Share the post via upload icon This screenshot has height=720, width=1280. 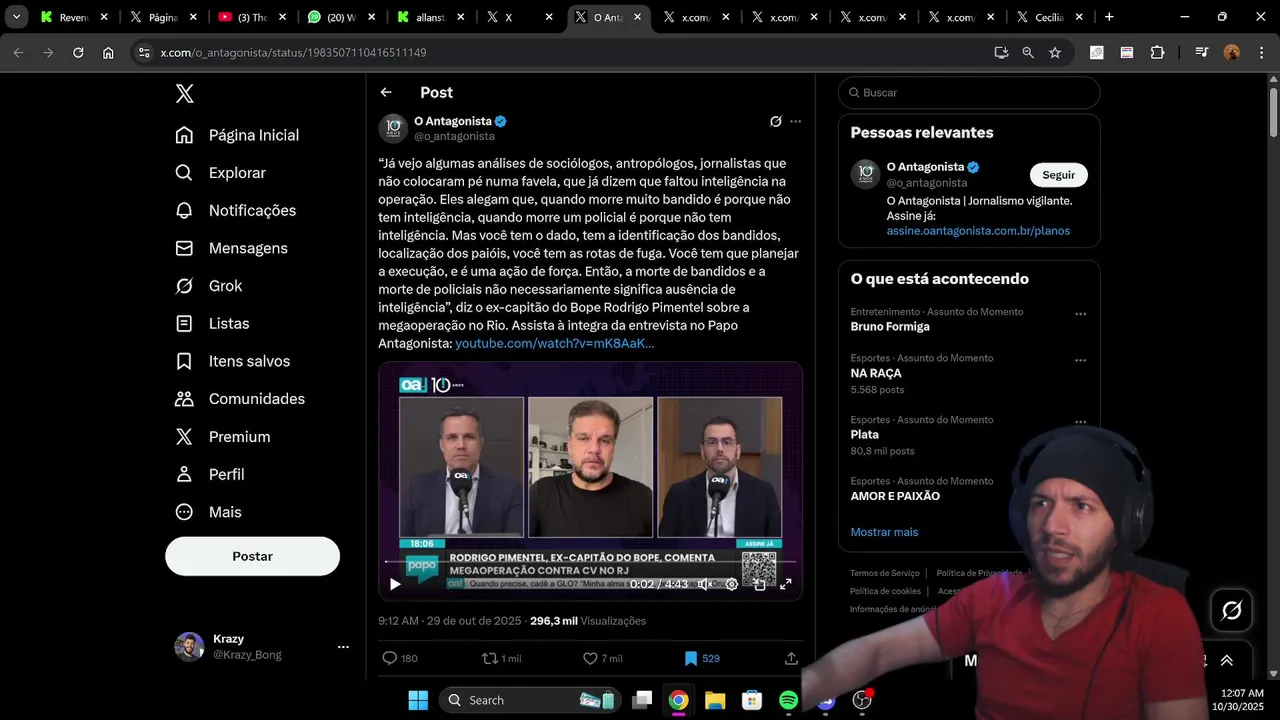pos(791,658)
